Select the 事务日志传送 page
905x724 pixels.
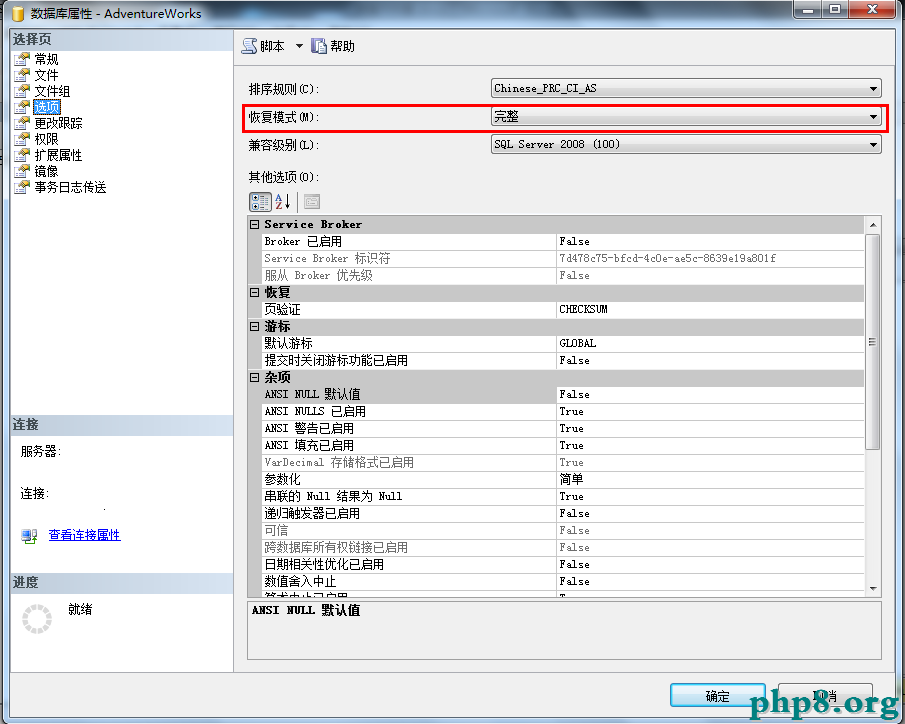[x=70, y=187]
